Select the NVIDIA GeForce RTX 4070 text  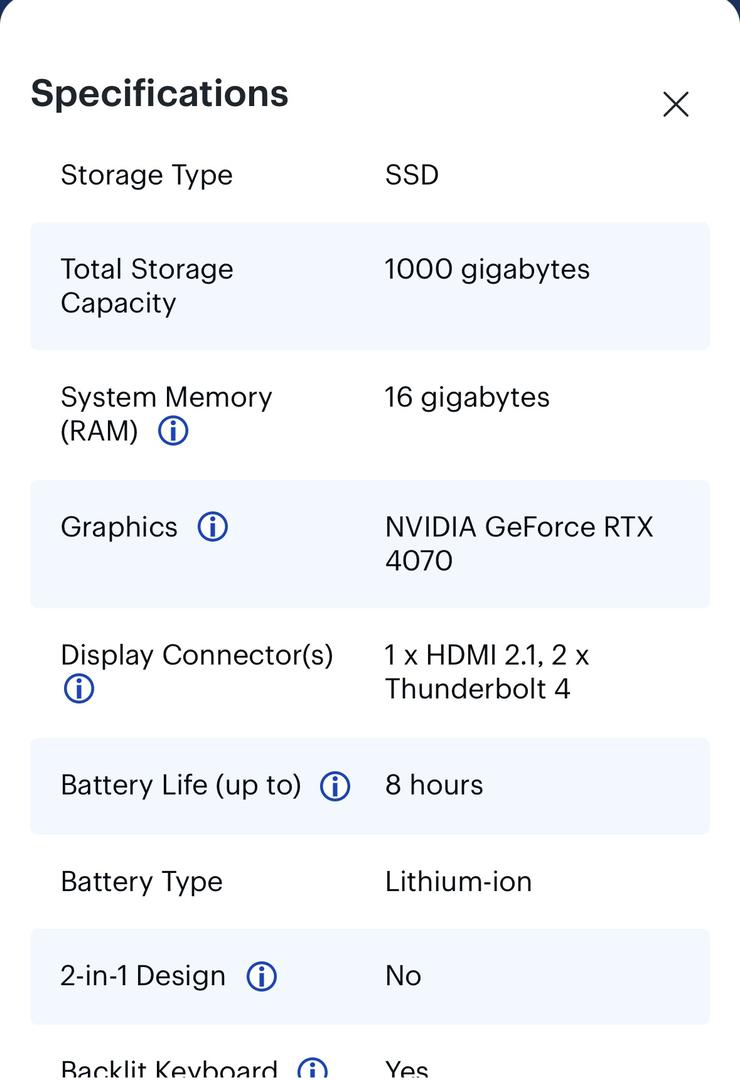[518, 543]
